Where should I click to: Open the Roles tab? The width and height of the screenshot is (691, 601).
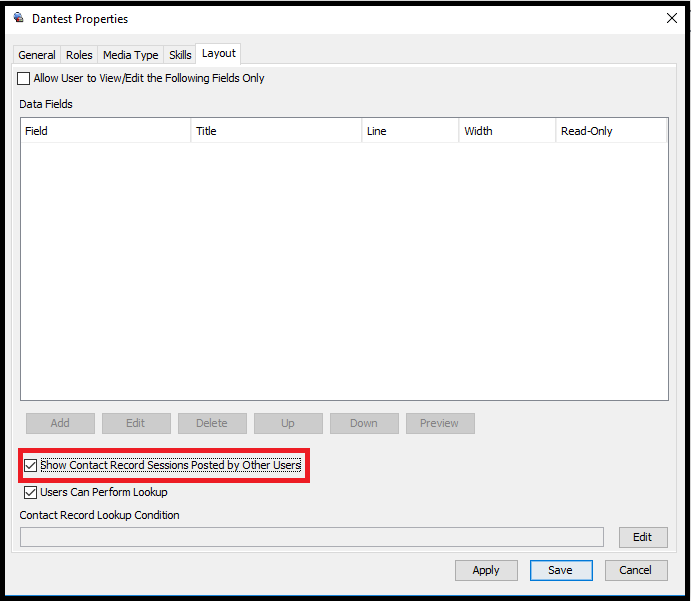click(79, 55)
